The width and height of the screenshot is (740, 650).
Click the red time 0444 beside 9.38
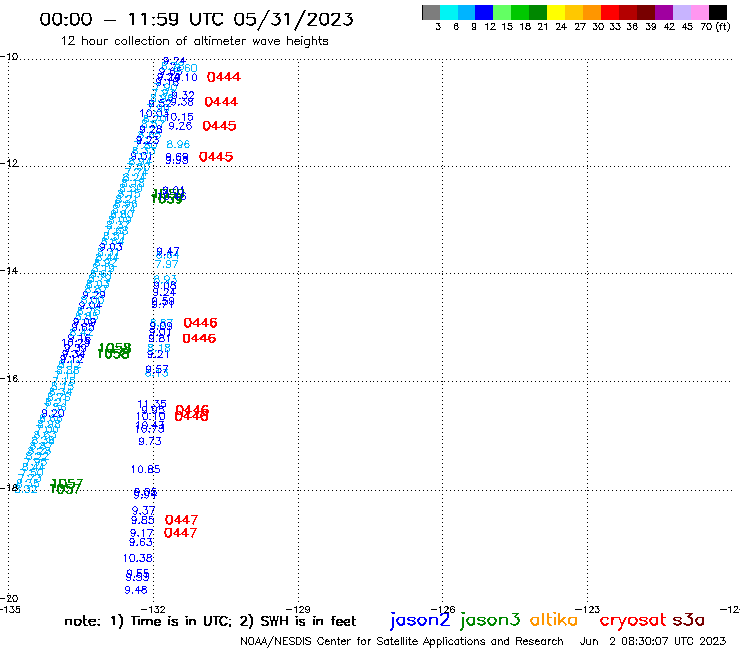[x=221, y=102]
